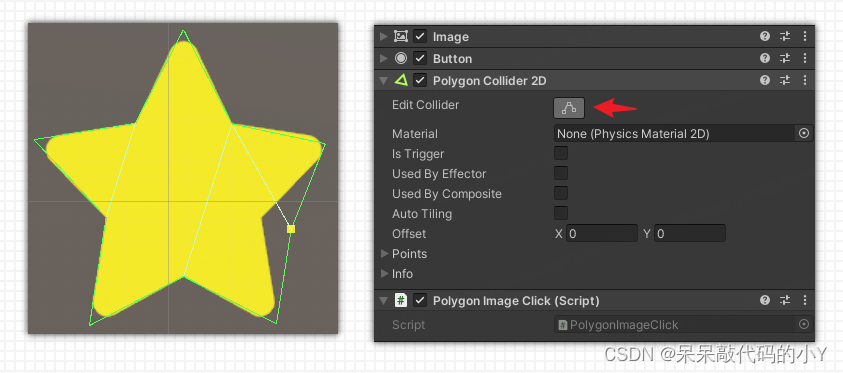Click the Auto Tiling label
The width and height of the screenshot is (843, 373).
pos(422,214)
